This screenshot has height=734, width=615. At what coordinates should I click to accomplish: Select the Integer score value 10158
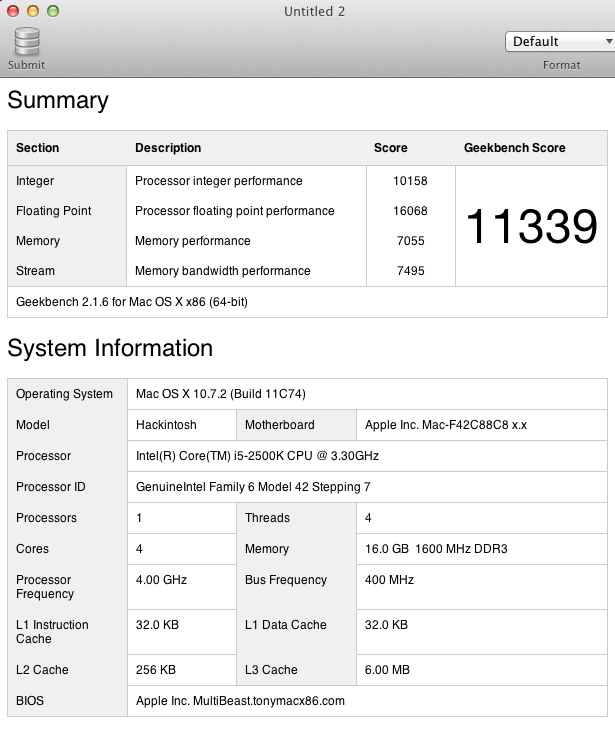tap(410, 181)
